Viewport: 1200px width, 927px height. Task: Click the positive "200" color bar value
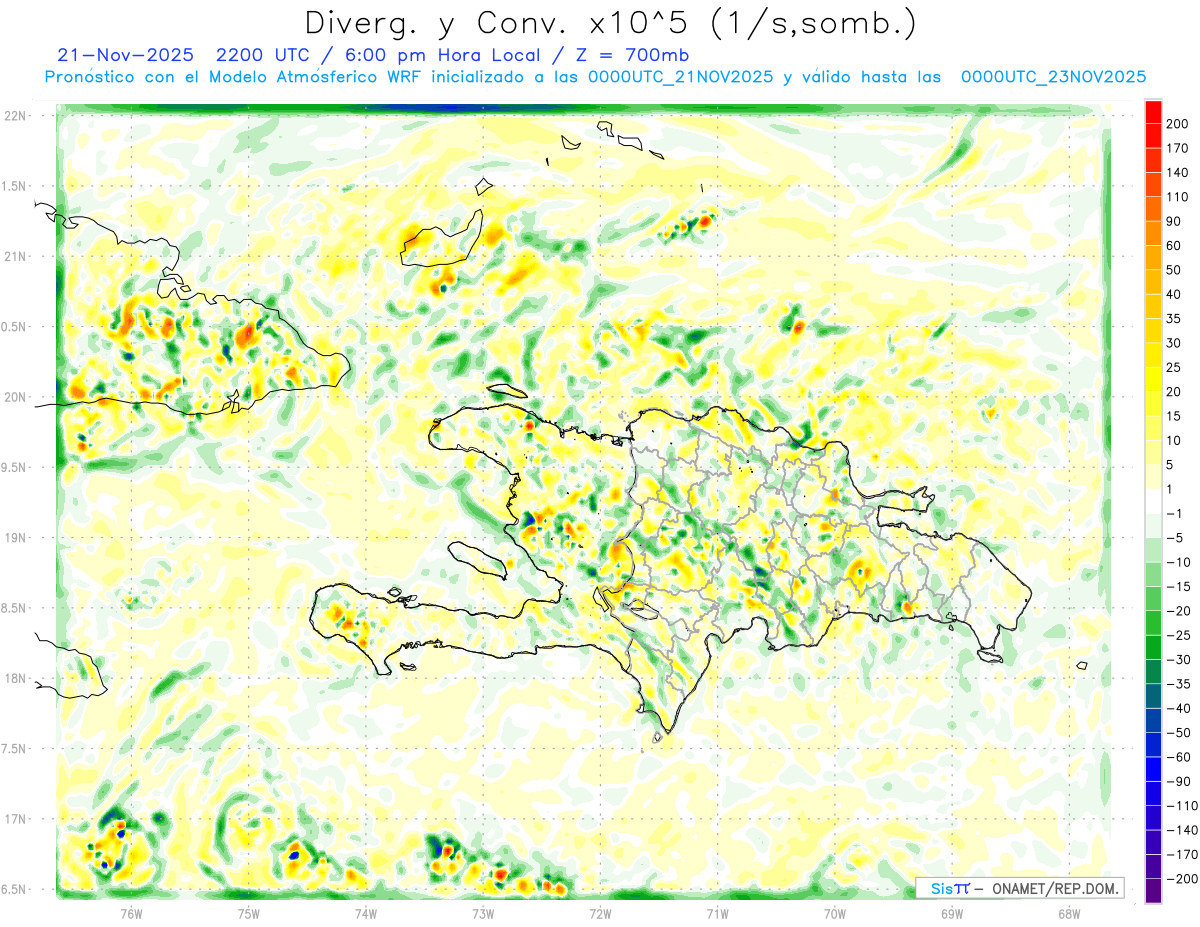[x=1179, y=125]
